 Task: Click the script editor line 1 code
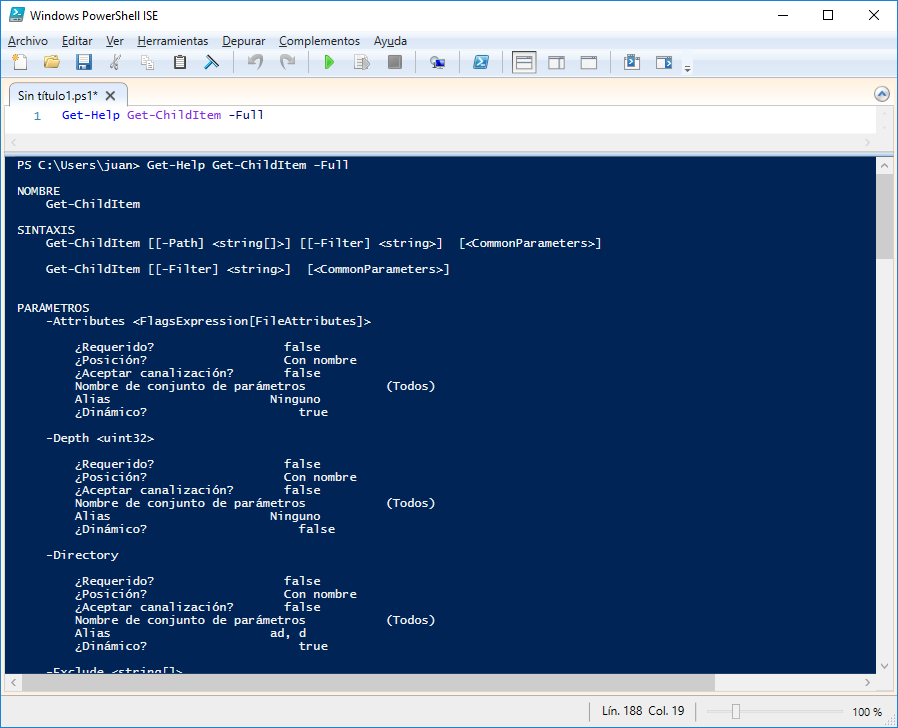(x=163, y=115)
